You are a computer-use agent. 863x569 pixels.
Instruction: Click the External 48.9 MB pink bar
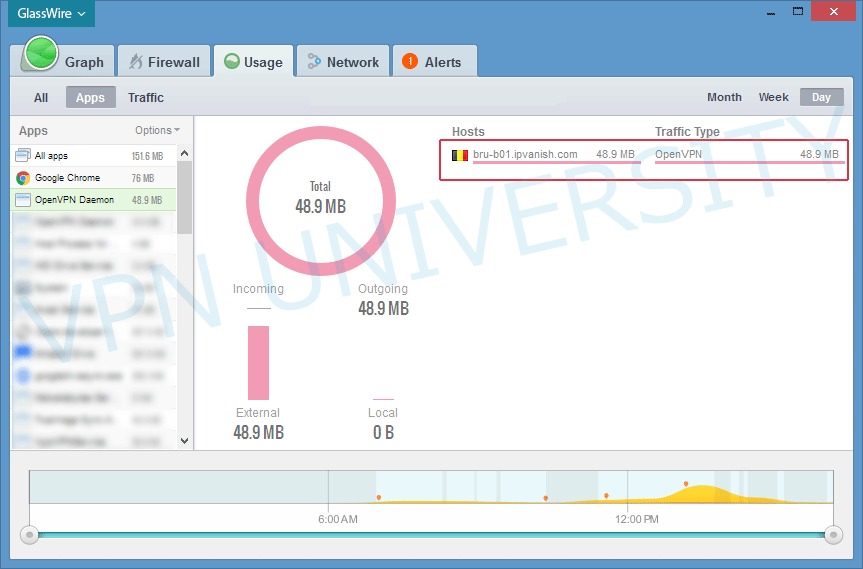click(x=258, y=363)
